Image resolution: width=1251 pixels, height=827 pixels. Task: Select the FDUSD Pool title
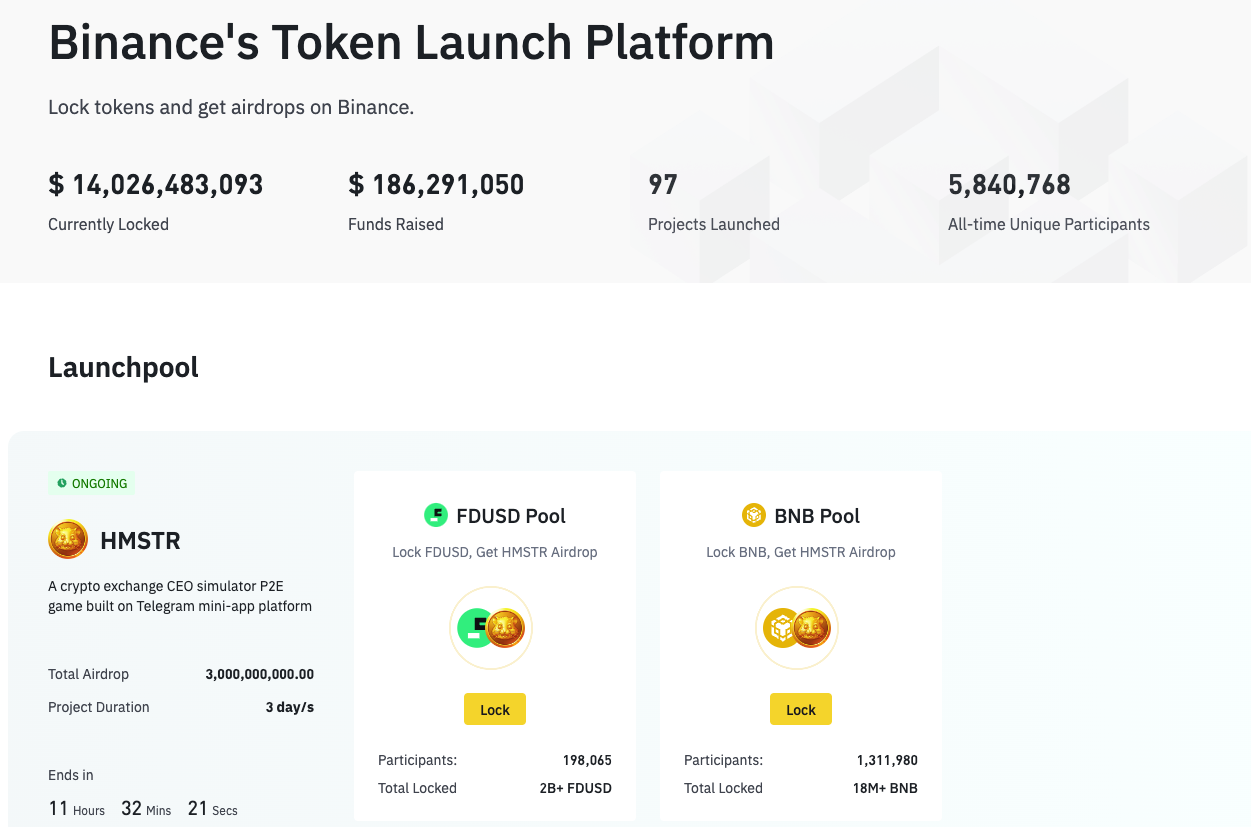(x=510, y=516)
